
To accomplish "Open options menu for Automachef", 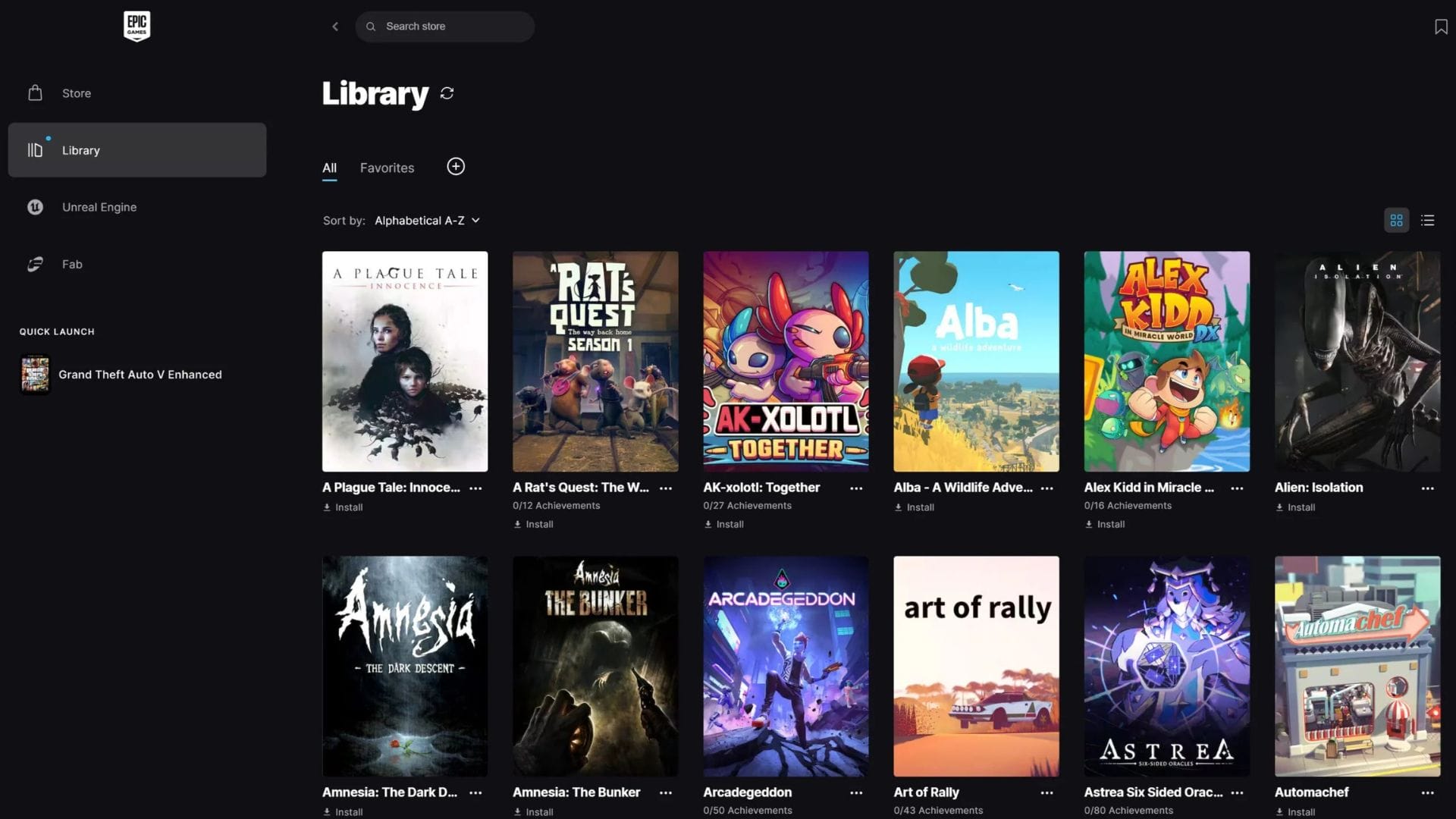I will pyautogui.click(x=1427, y=792).
